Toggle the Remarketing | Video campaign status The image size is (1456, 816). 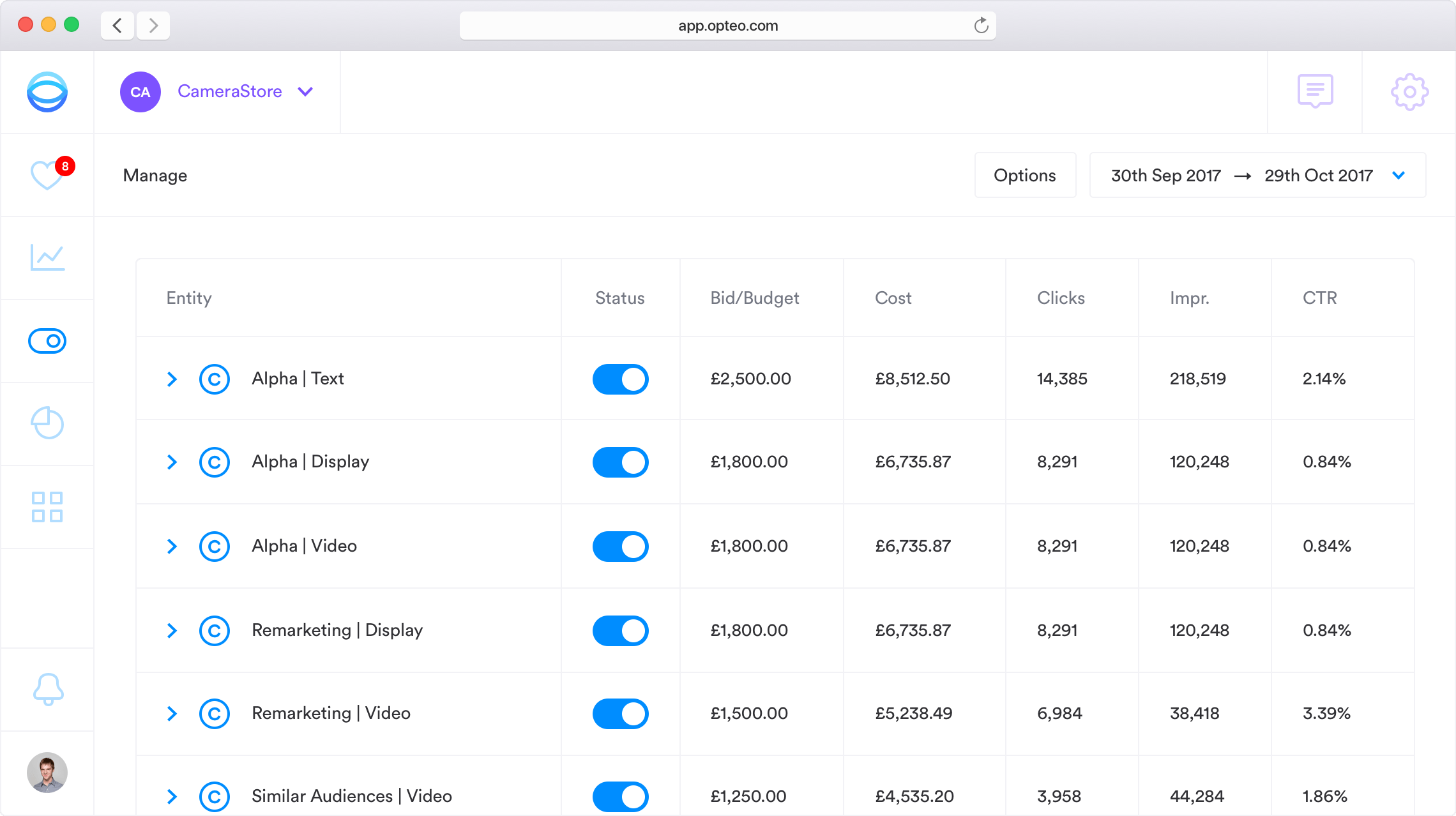620,714
